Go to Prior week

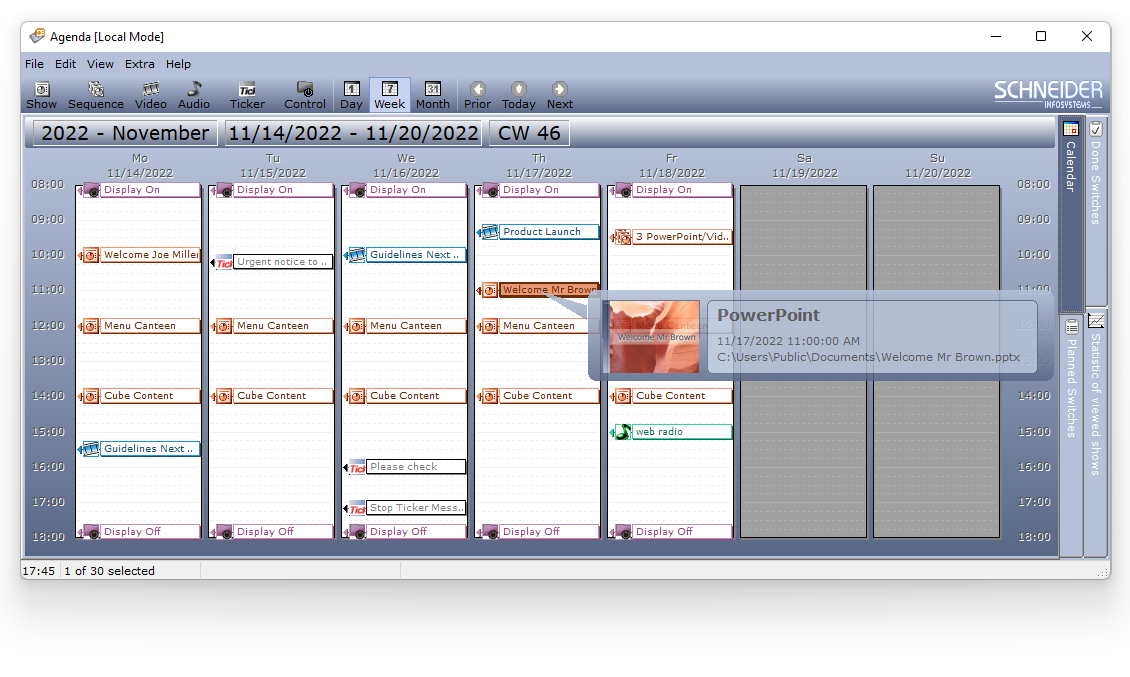point(477,95)
